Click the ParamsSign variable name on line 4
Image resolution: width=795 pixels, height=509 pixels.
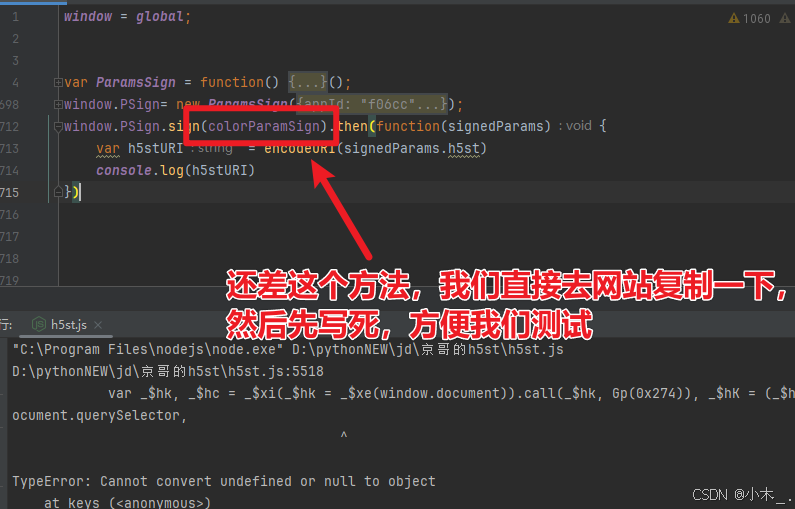135,82
